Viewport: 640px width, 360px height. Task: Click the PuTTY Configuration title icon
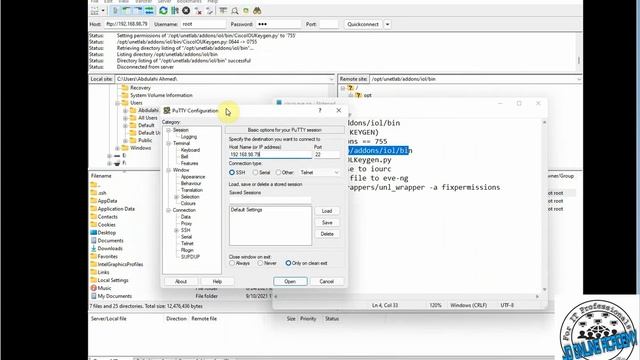coord(167,111)
